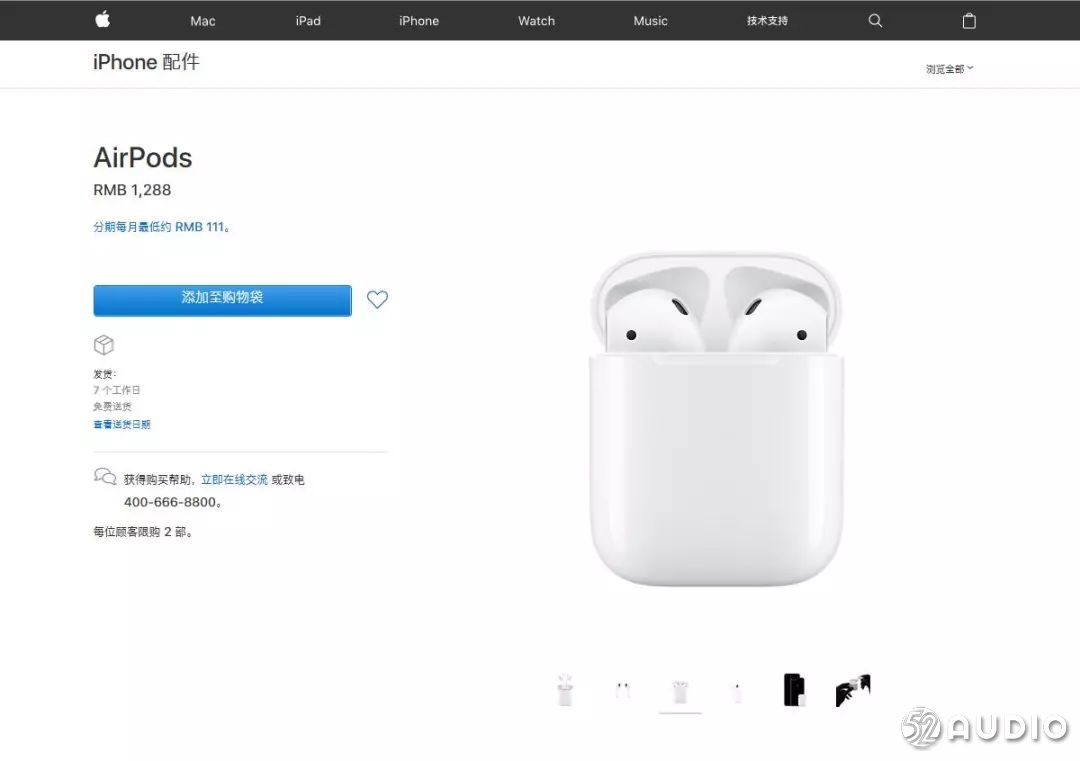Open the Watch nav item

click(x=537, y=21)
